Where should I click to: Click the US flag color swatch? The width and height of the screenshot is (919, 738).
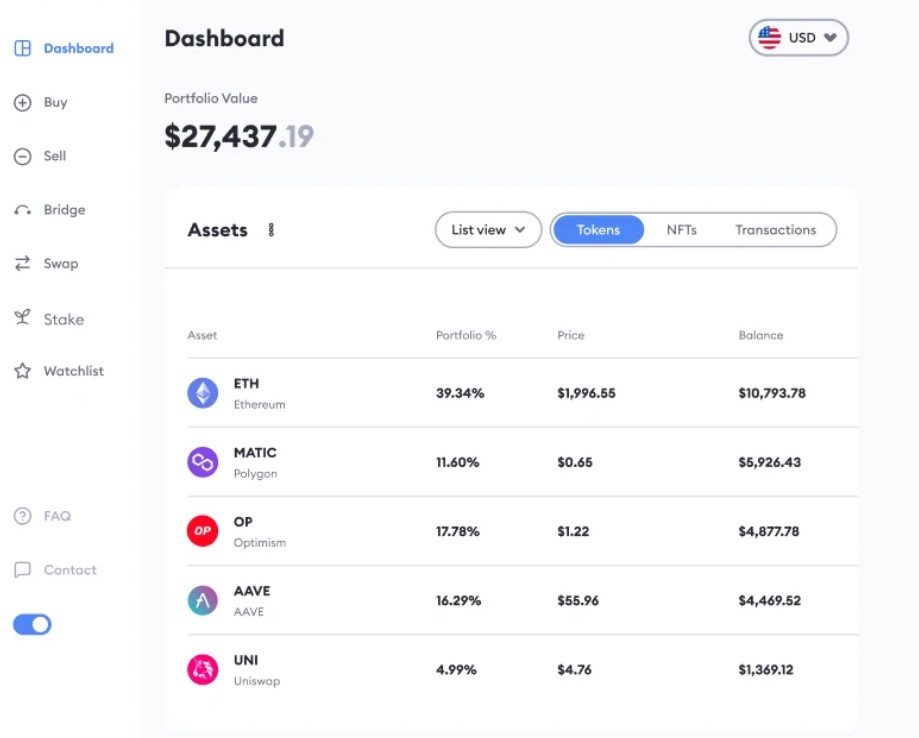coord(768,37)
